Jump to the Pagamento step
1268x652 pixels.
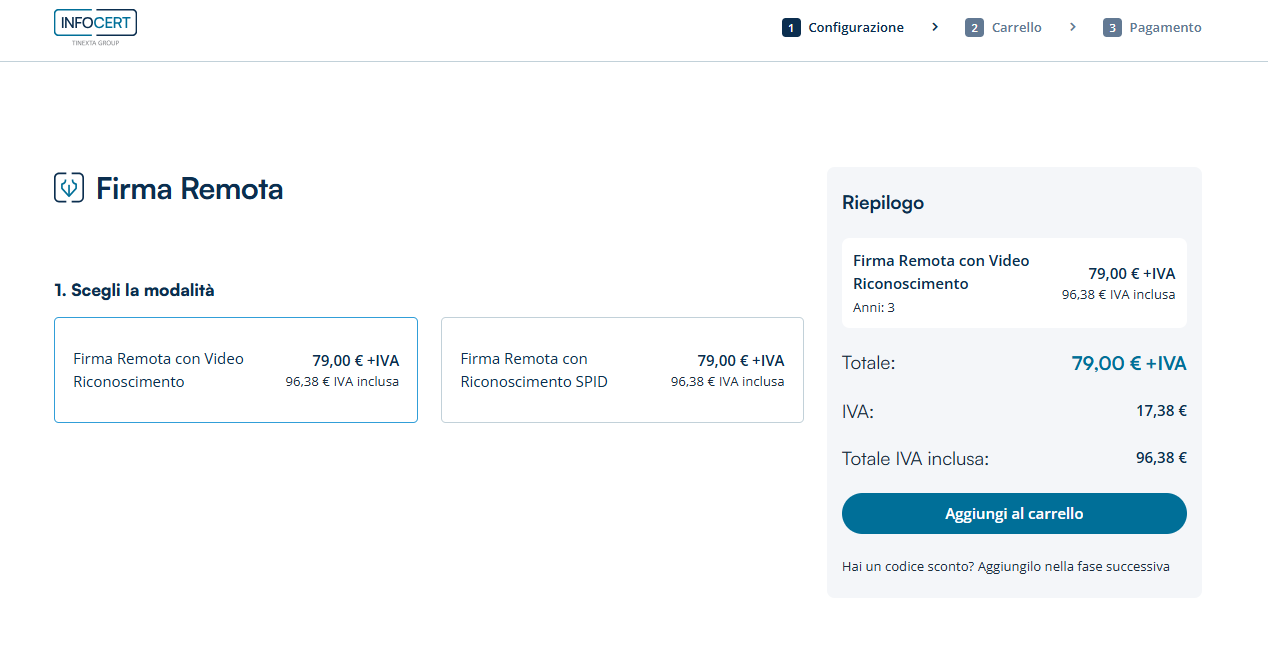[x=1165, y=28]
